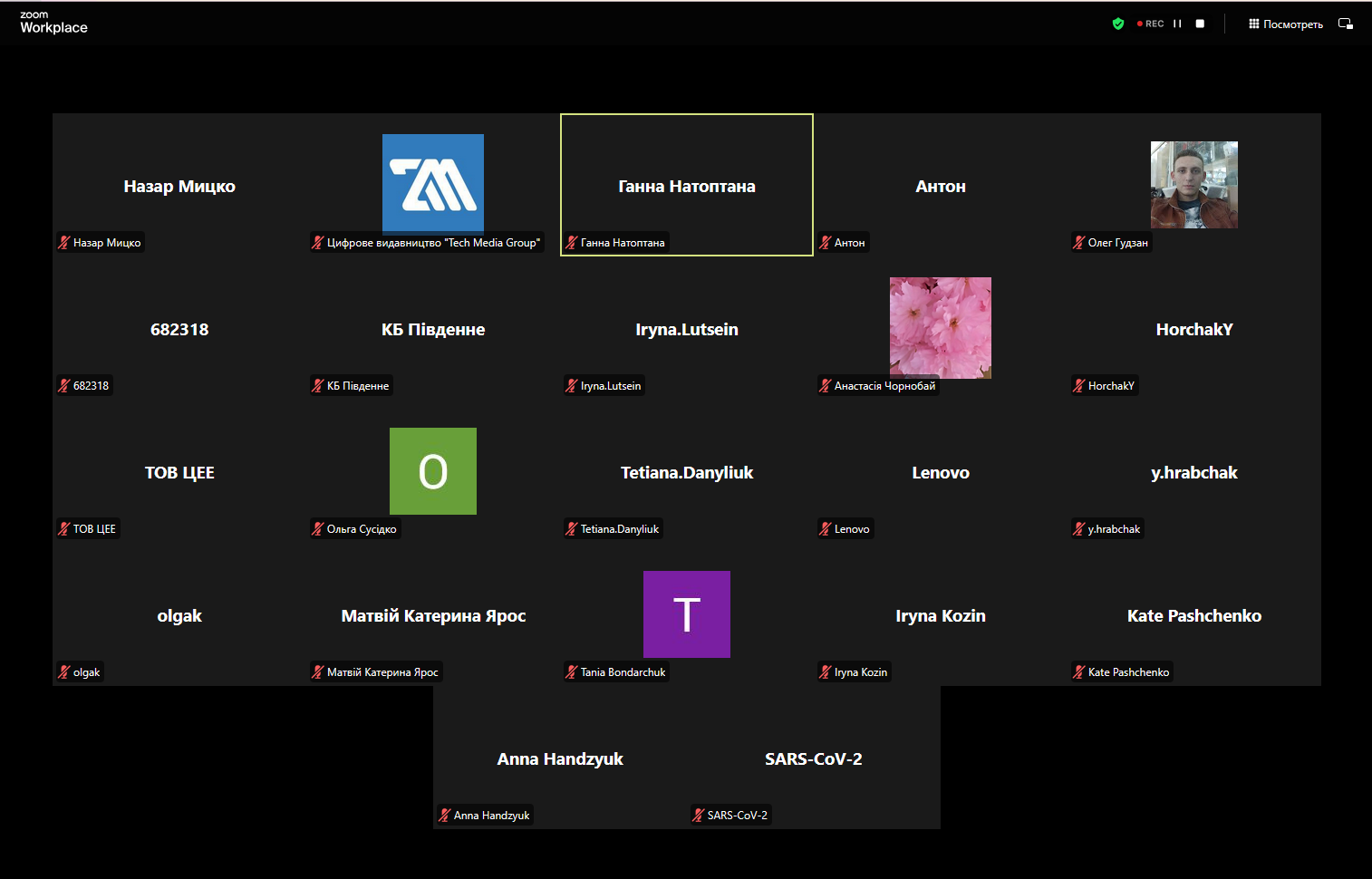Pause the meeting recording
Viewport: 1372px width, 879px height.
[x=1177, y=24]
